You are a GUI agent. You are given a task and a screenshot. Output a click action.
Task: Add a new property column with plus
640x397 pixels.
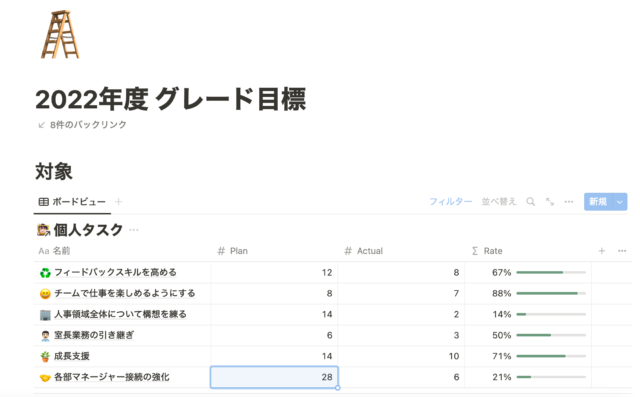[602, 251]
